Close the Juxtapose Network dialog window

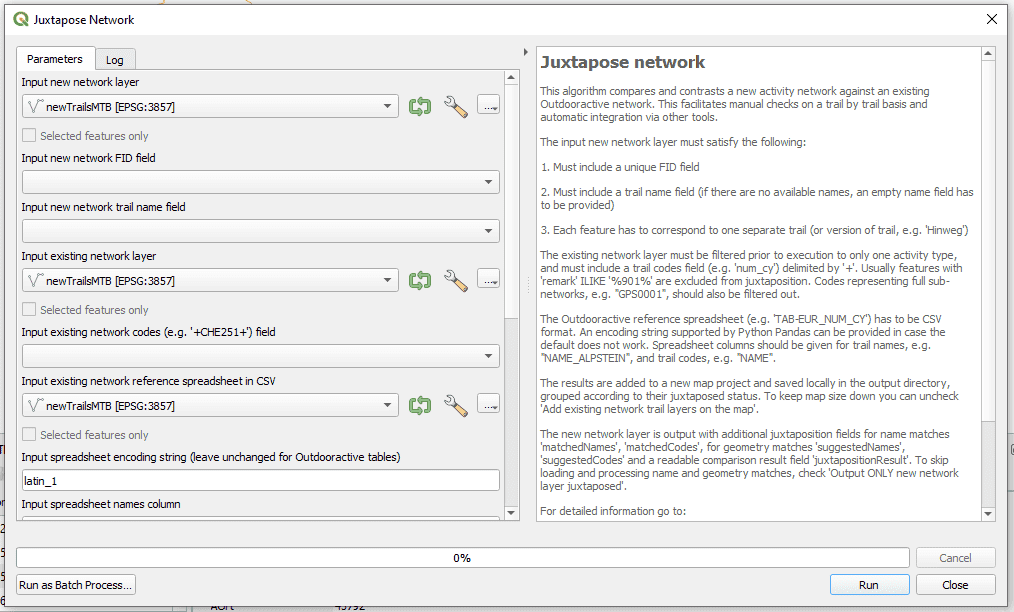[x=991, y=19]
